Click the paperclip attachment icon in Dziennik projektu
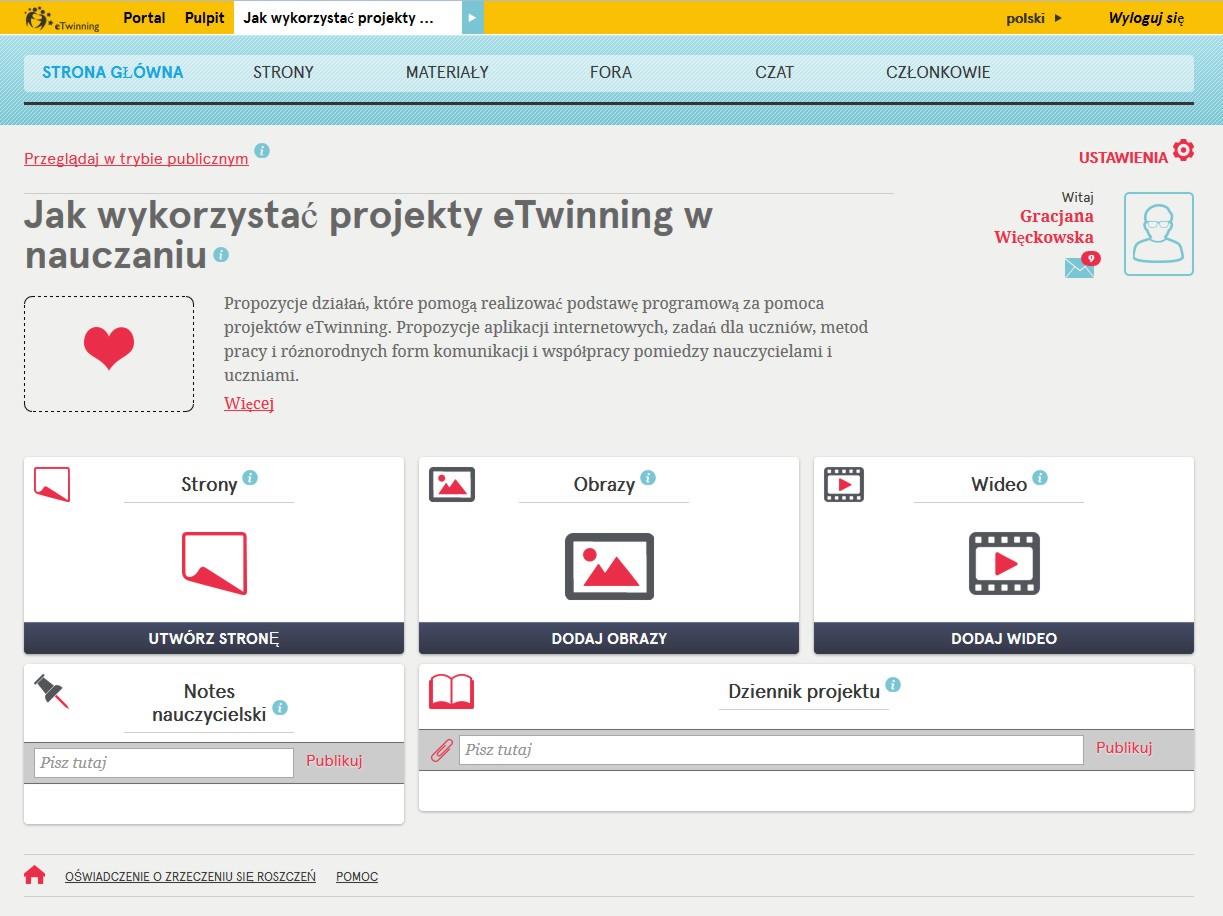Viewport: 1223px width, 916px height. tap(441, 750)
